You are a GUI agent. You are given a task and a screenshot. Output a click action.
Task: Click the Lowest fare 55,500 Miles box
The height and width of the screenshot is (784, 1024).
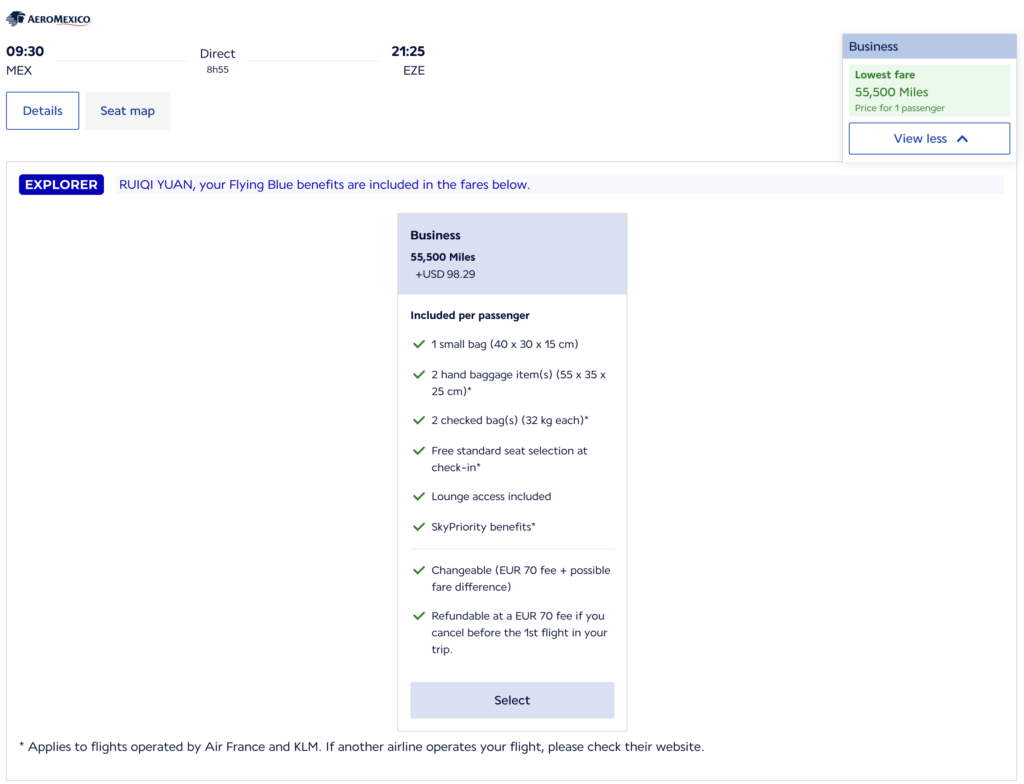coord(929,90)
